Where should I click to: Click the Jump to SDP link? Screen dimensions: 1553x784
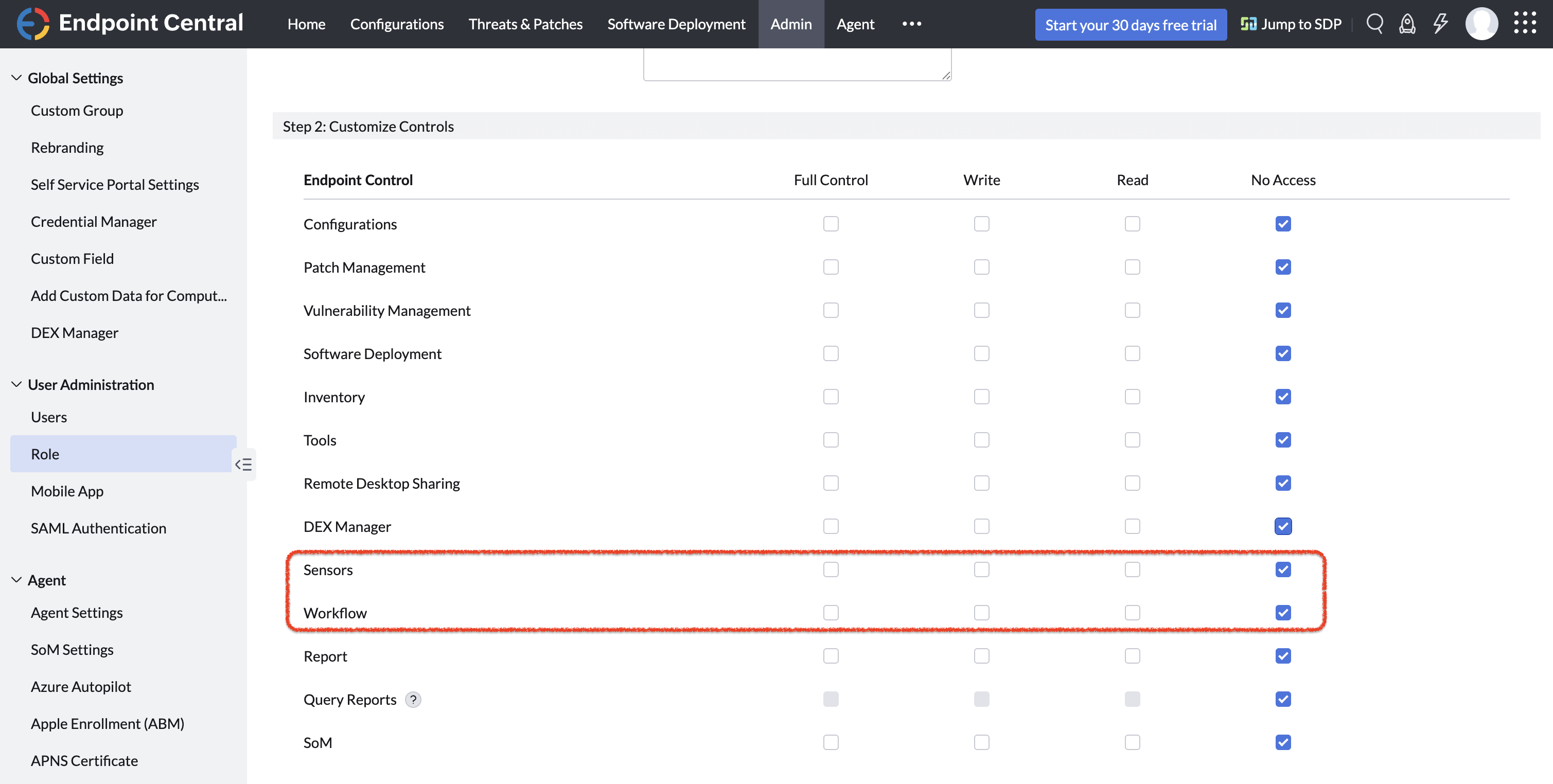(x=1292, y=24)
